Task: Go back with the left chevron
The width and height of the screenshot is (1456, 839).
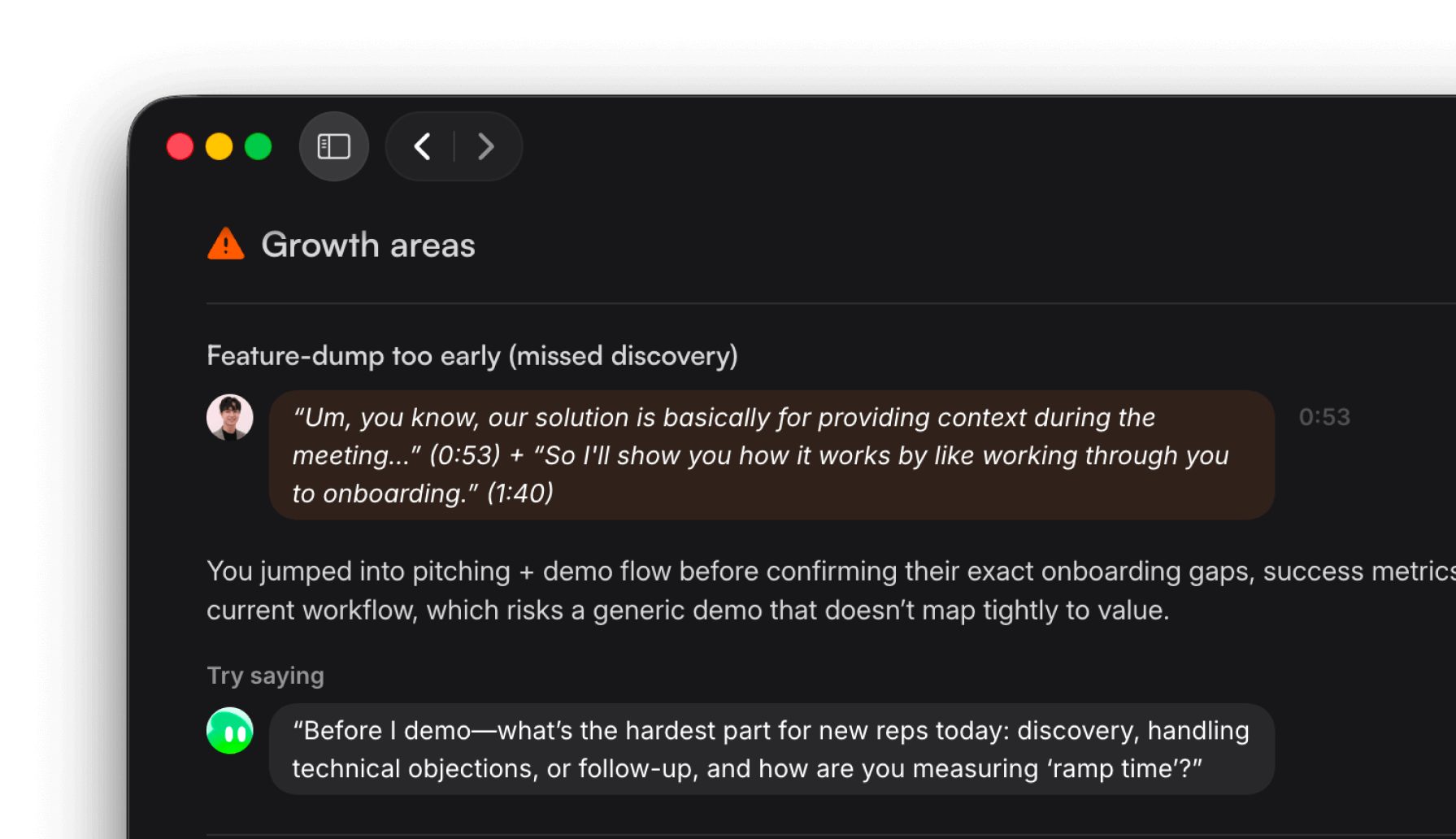Action: tap(422, 146)
